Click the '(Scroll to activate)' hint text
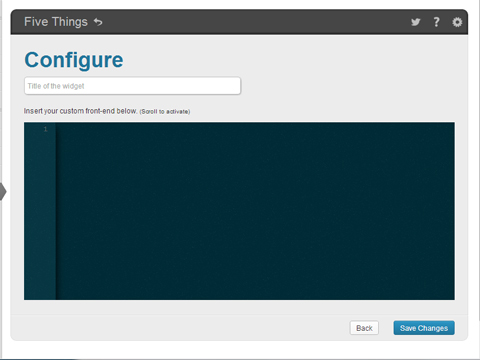The image size is (480, 360). click(x=165, y=112)
